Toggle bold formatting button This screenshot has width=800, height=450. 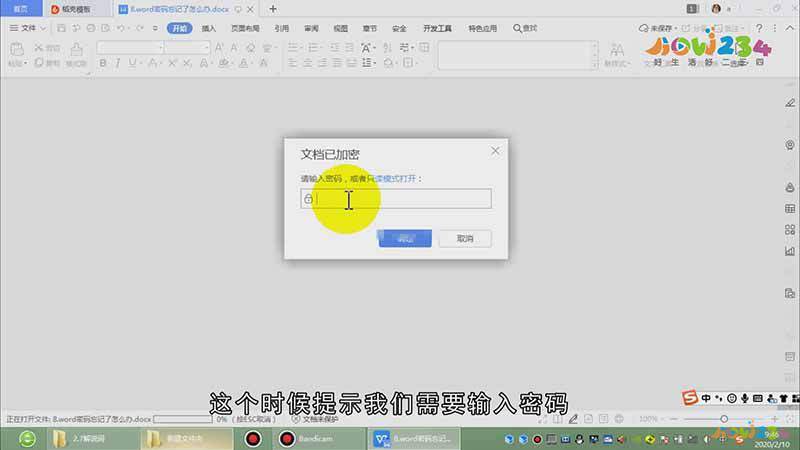pyautogui.click(x=103, y=63)
